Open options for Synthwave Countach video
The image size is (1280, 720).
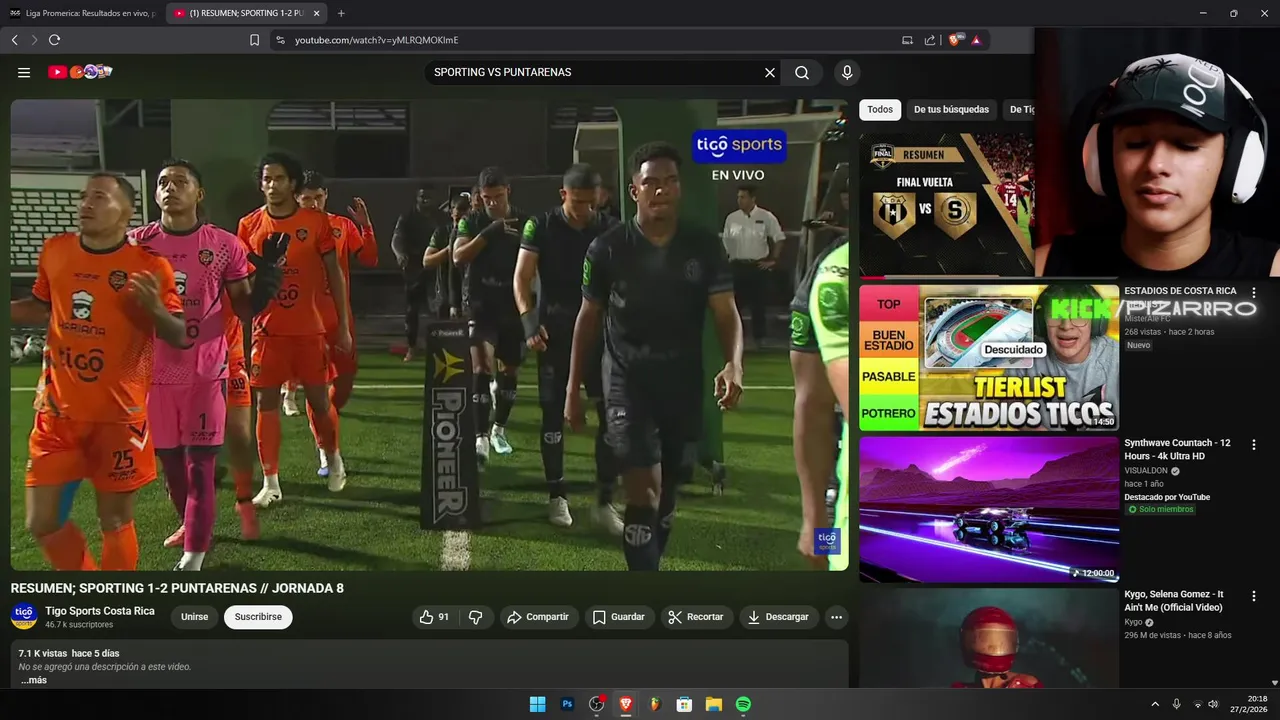pyautogui.click(x=1254, y=444)
